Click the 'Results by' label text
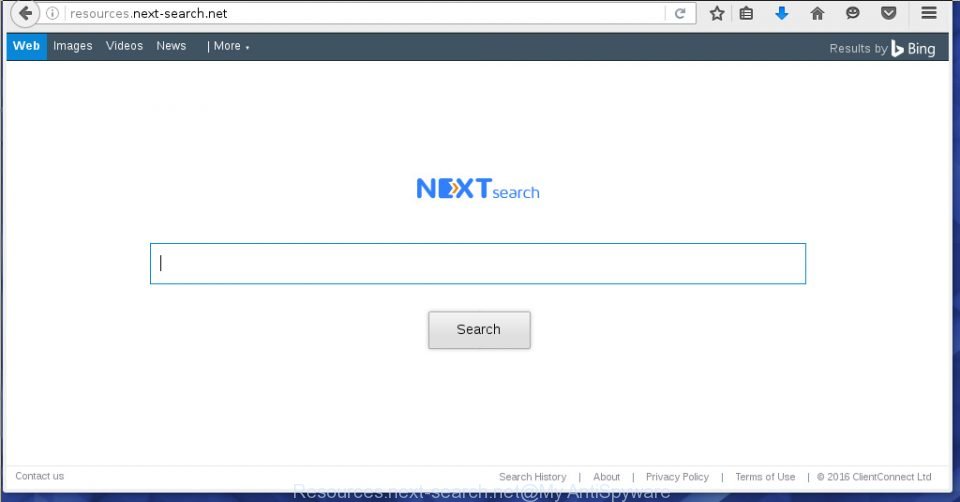960x502 pixels. (x=858, y=48)
